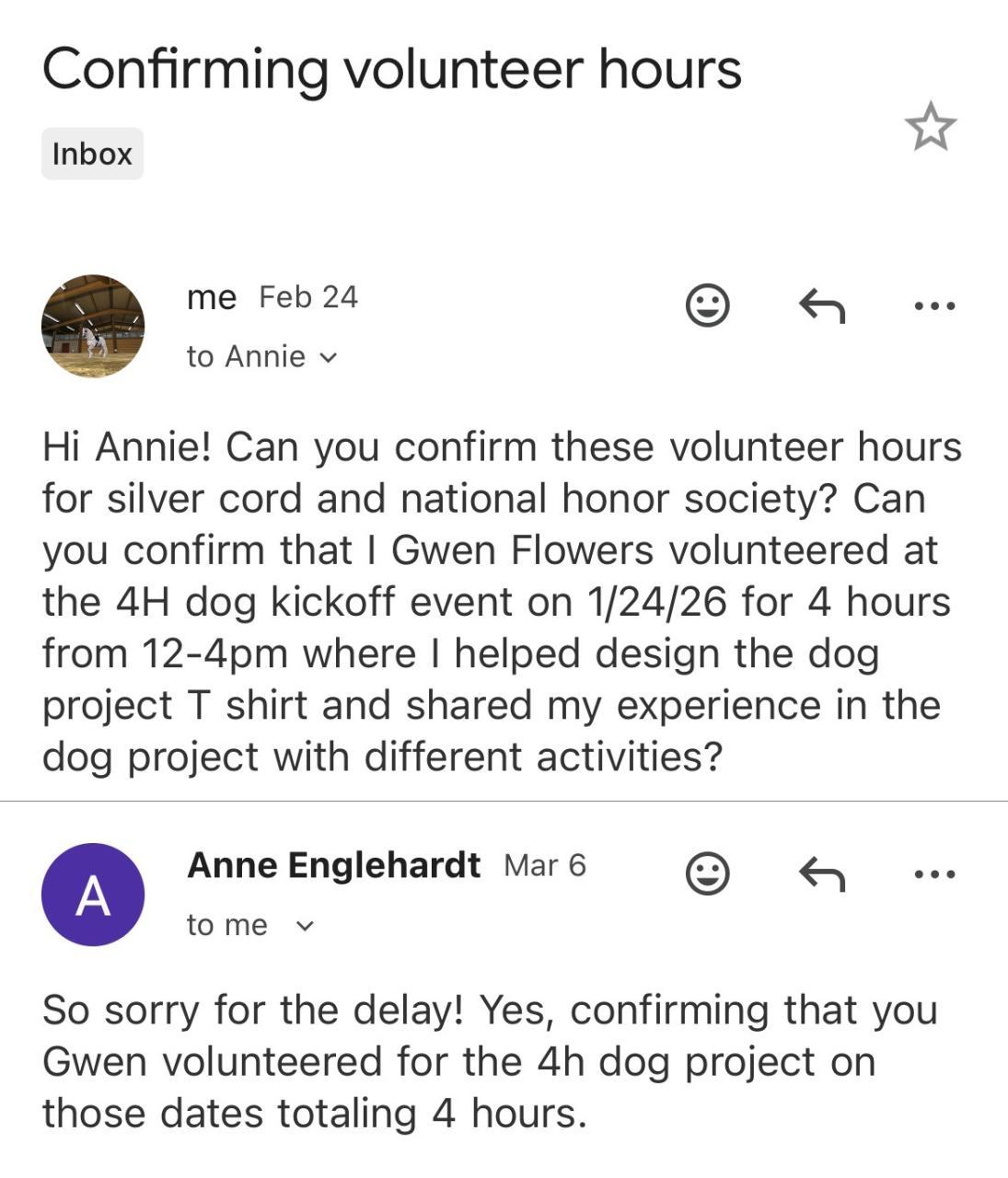
Task: Click the divider line between the two messages
Action: pyautogui.click(x=504, y=802)
